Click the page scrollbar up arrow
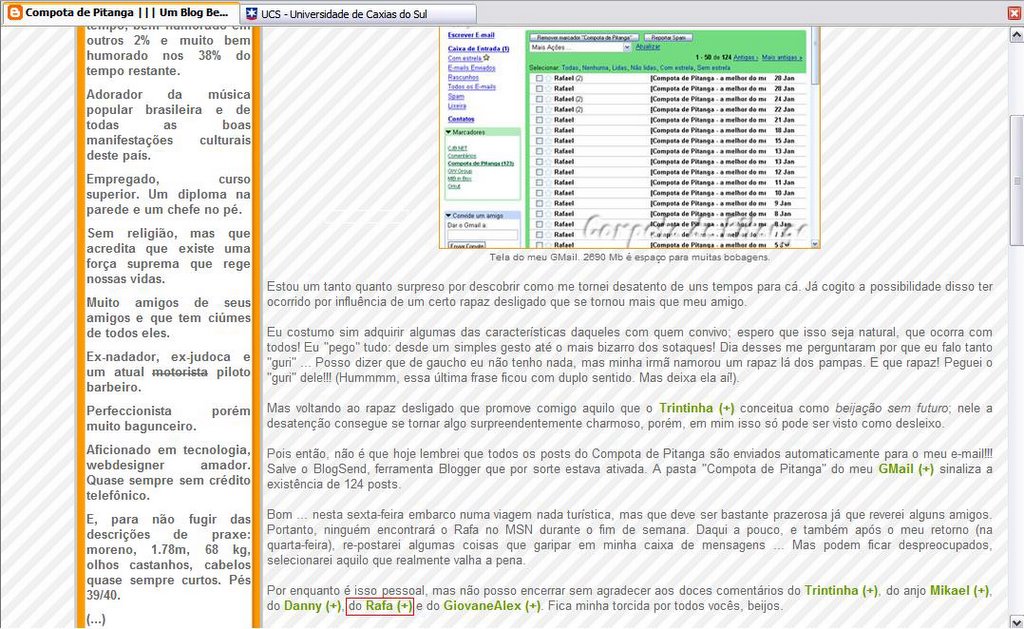The image size is (1024, 629). coord(1016,33)
